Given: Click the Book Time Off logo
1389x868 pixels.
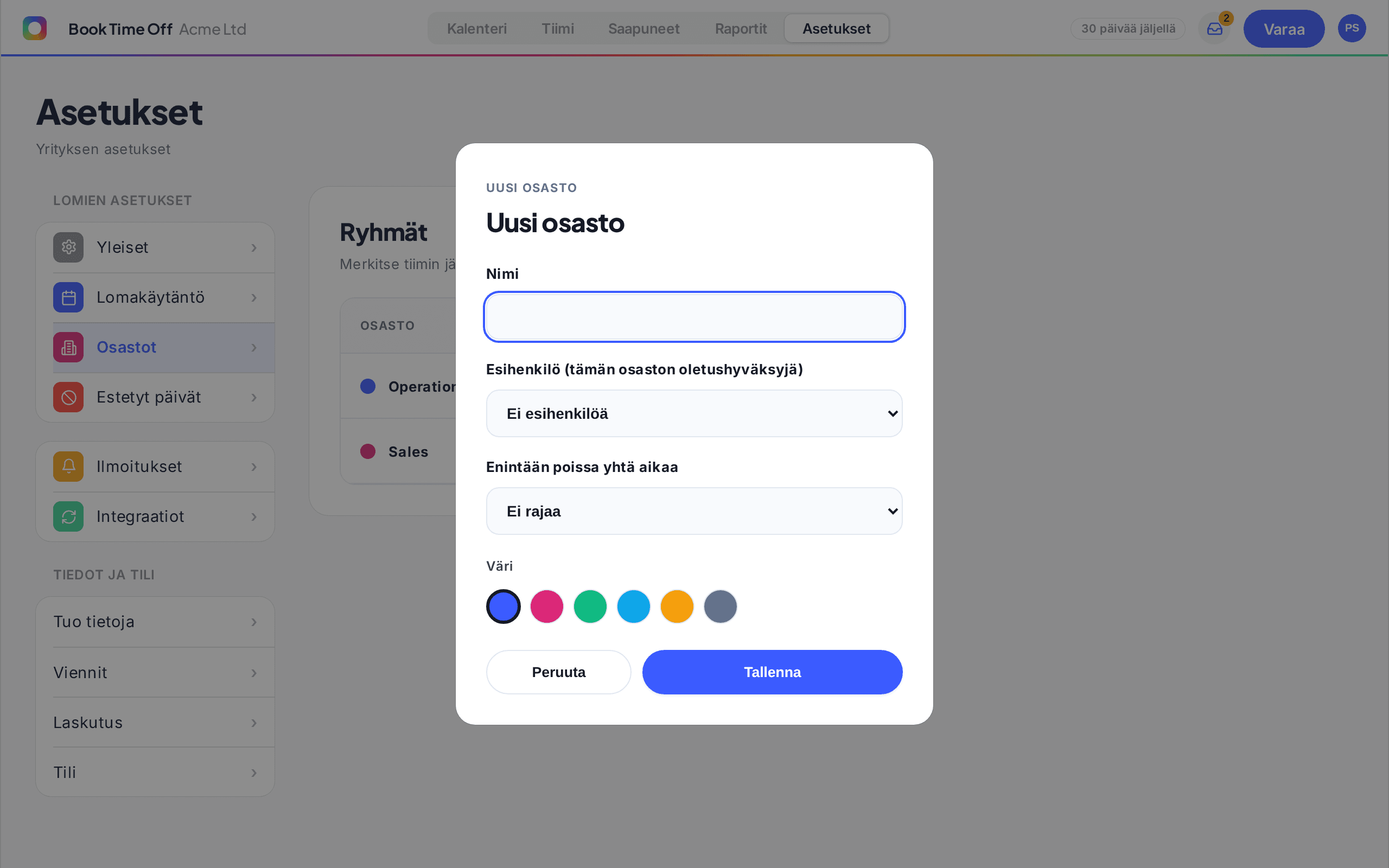Looking at the screenshot, I should 34,28.
